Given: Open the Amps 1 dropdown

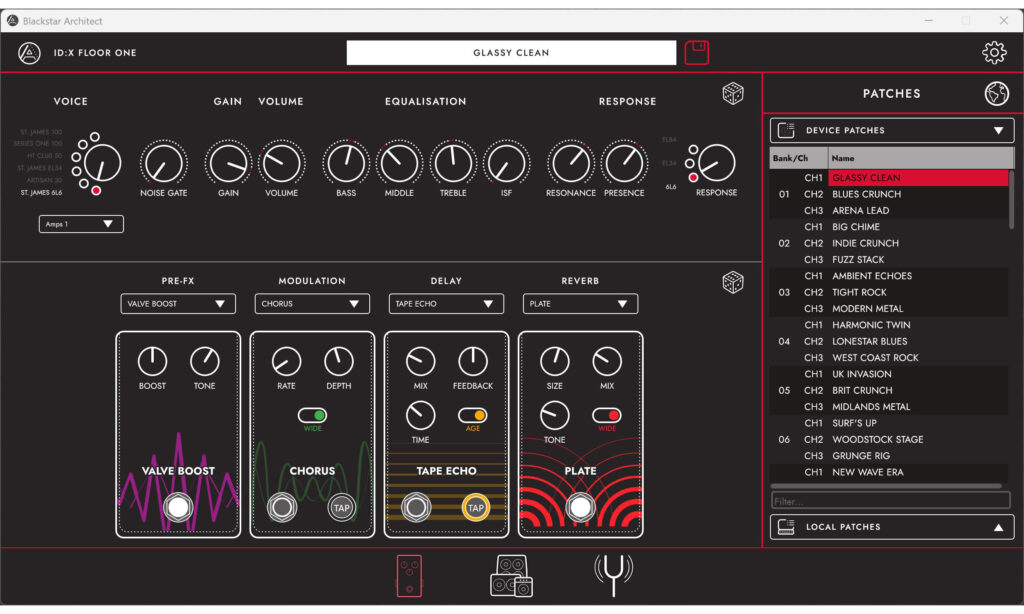Looking at the screenshot, I should tap(81, 224).
